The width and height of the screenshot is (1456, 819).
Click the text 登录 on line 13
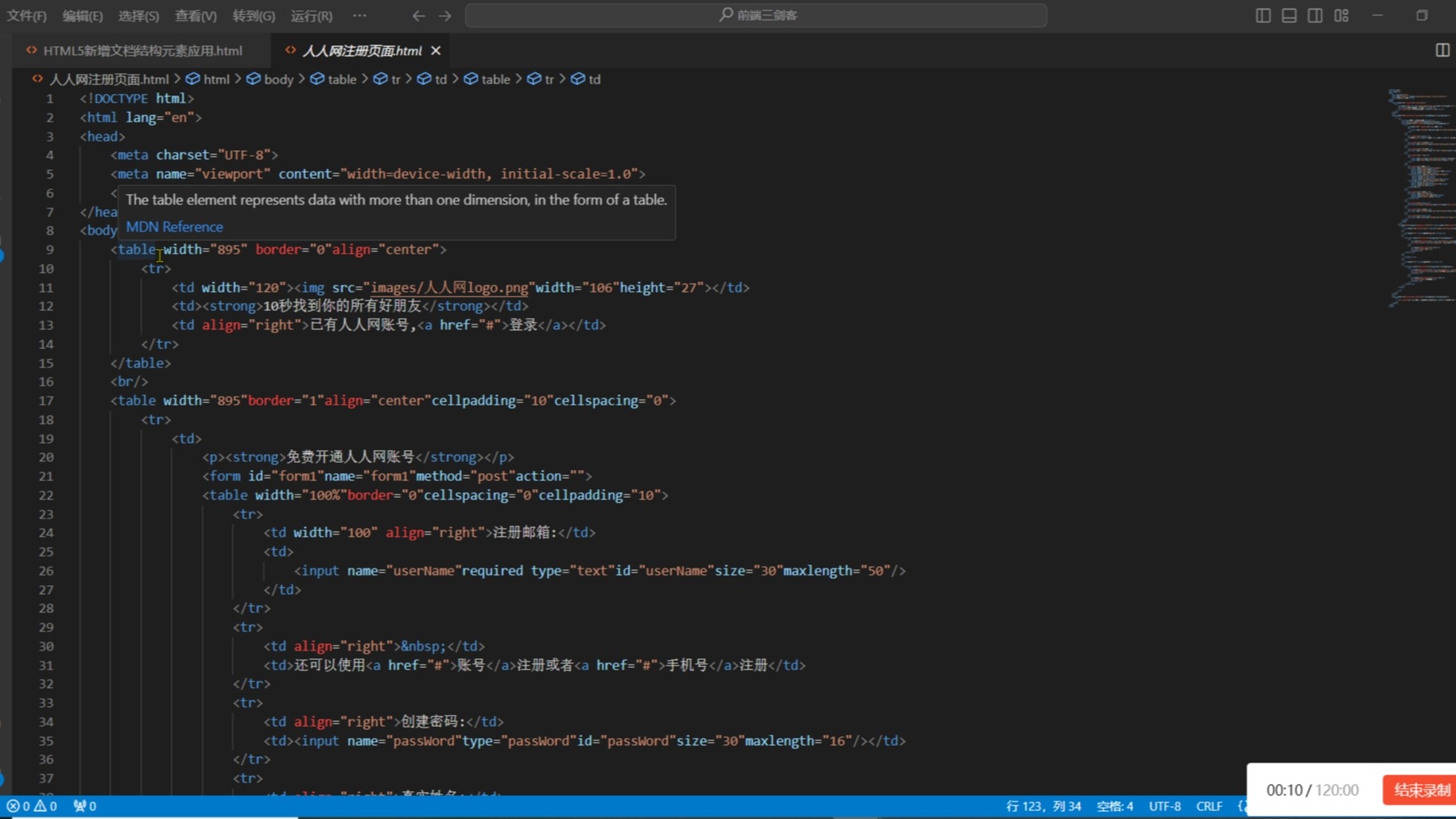click(x=524, y=324)
